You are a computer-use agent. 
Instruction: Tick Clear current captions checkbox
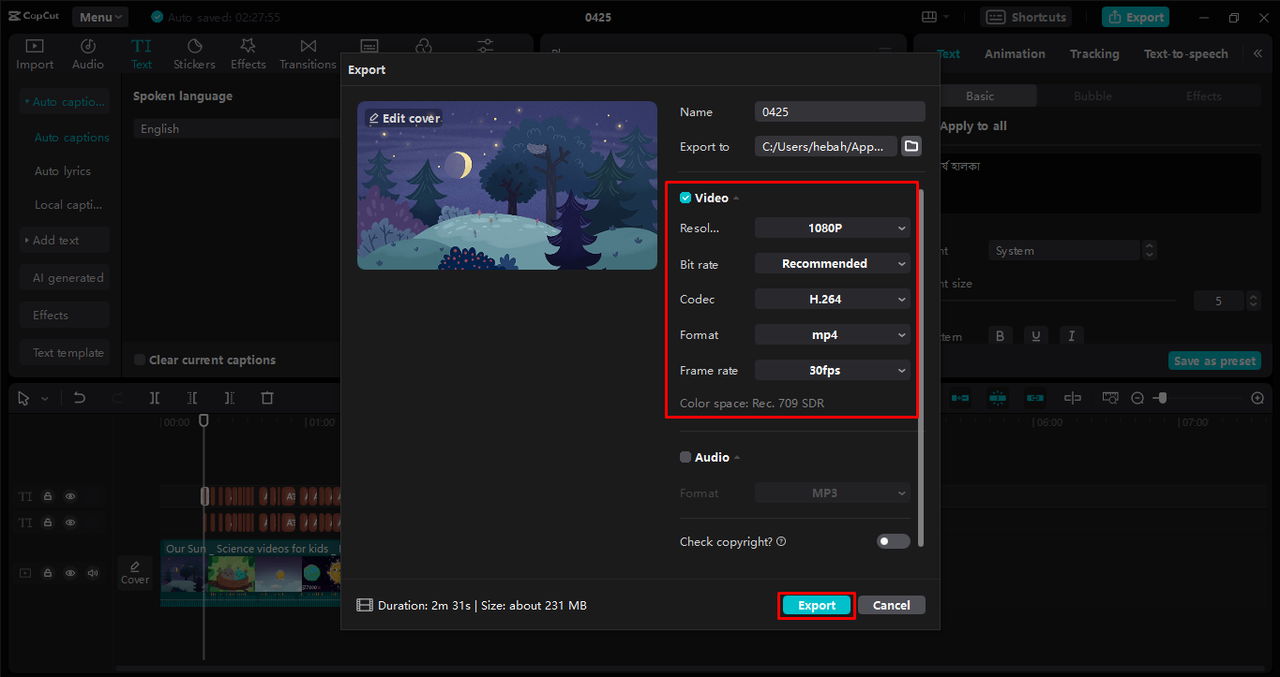[x=140, y=360]
